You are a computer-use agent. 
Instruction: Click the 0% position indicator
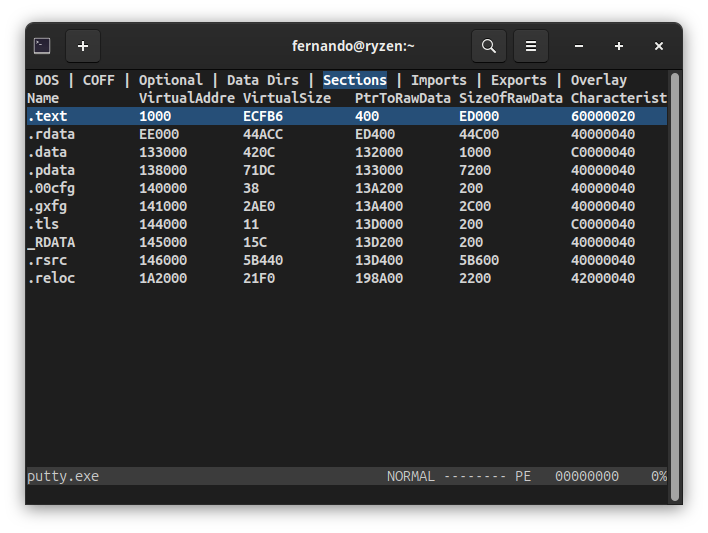pos(659,476)
